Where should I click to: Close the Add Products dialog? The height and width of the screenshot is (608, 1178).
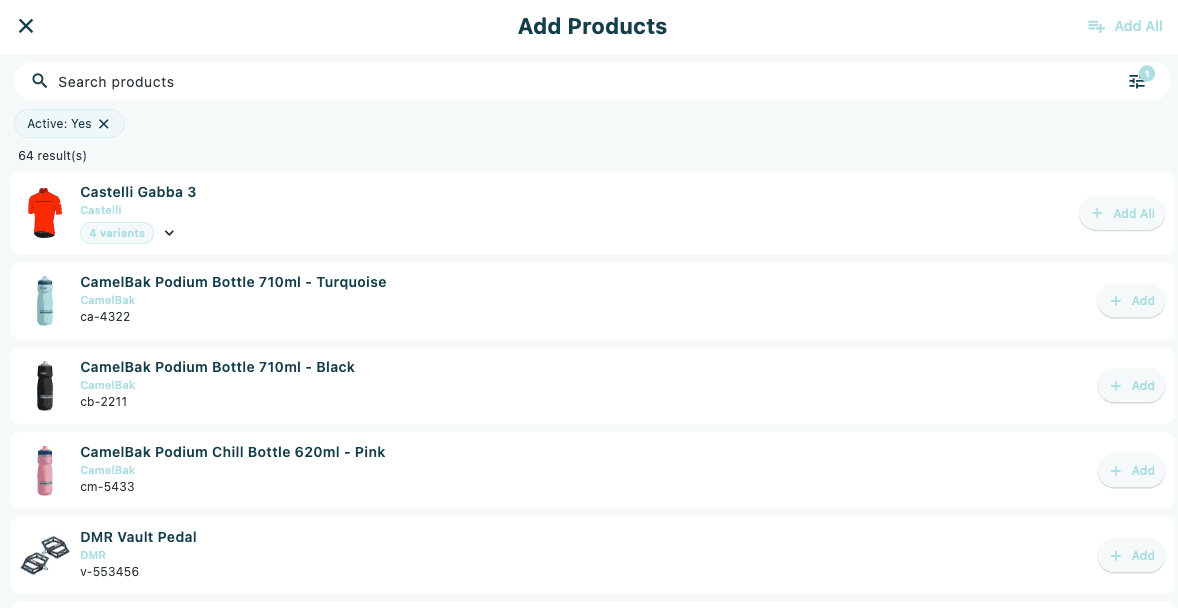[x=26, y=26]
